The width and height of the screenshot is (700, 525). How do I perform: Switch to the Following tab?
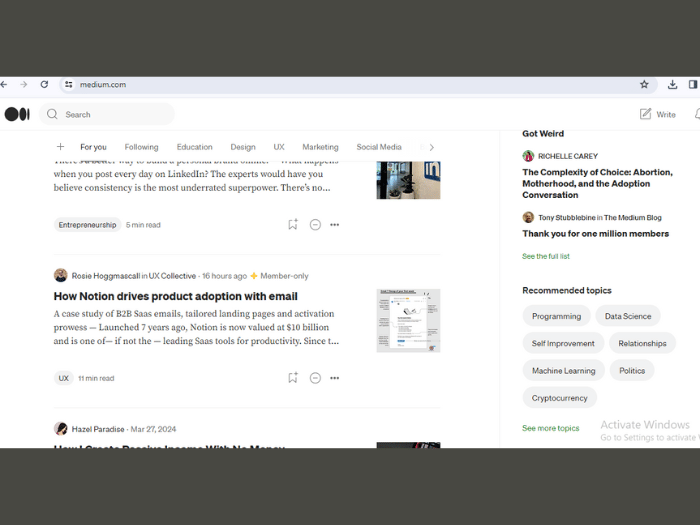141,147
